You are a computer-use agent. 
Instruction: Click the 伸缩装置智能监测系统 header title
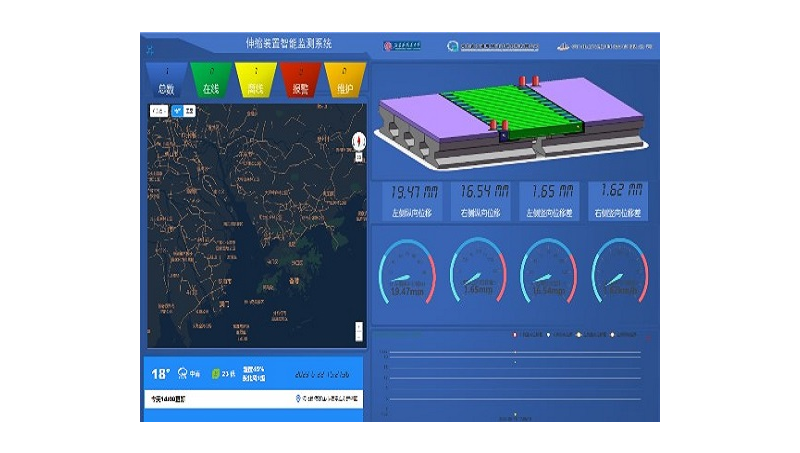(289, 43)
